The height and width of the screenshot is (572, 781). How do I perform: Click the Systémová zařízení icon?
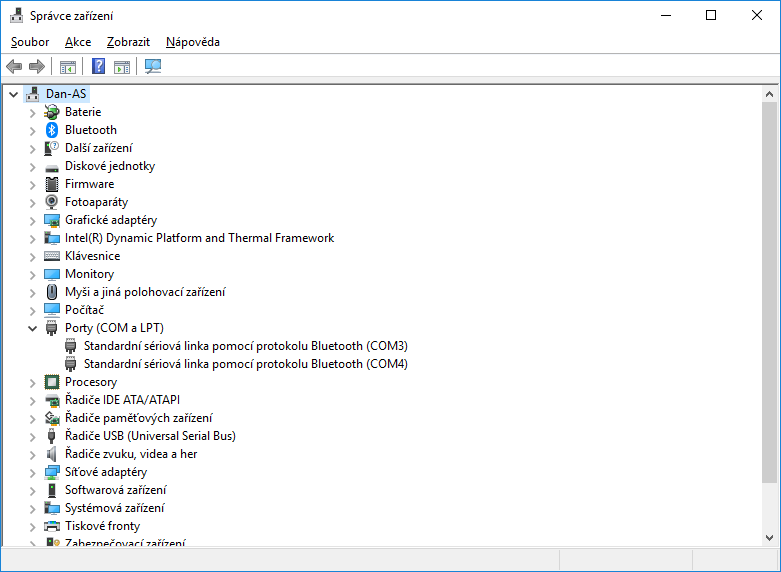[x=52, y=508]
